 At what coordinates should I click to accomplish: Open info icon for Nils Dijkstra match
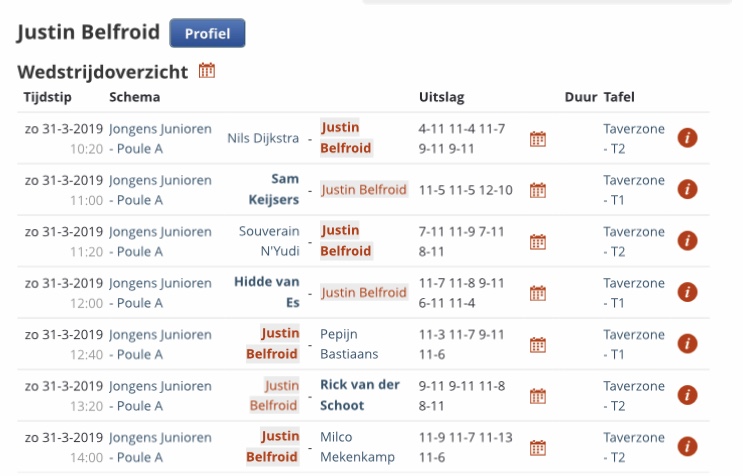(687, 138)
